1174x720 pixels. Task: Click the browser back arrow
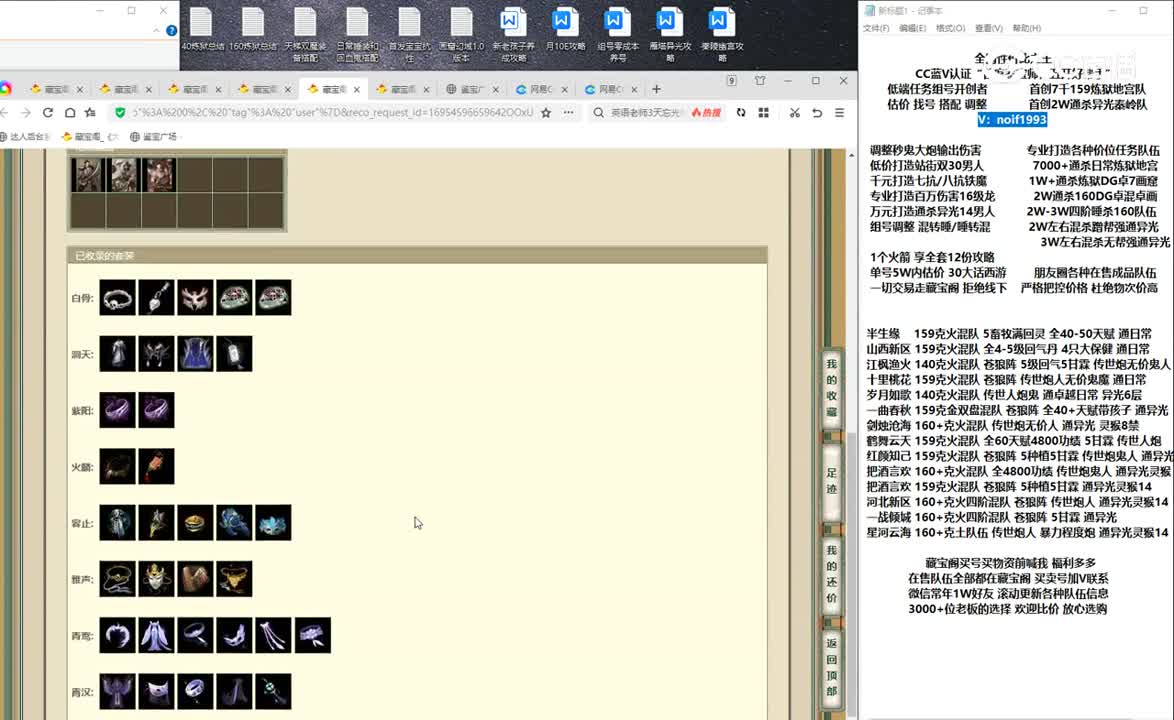pos(4,112)
